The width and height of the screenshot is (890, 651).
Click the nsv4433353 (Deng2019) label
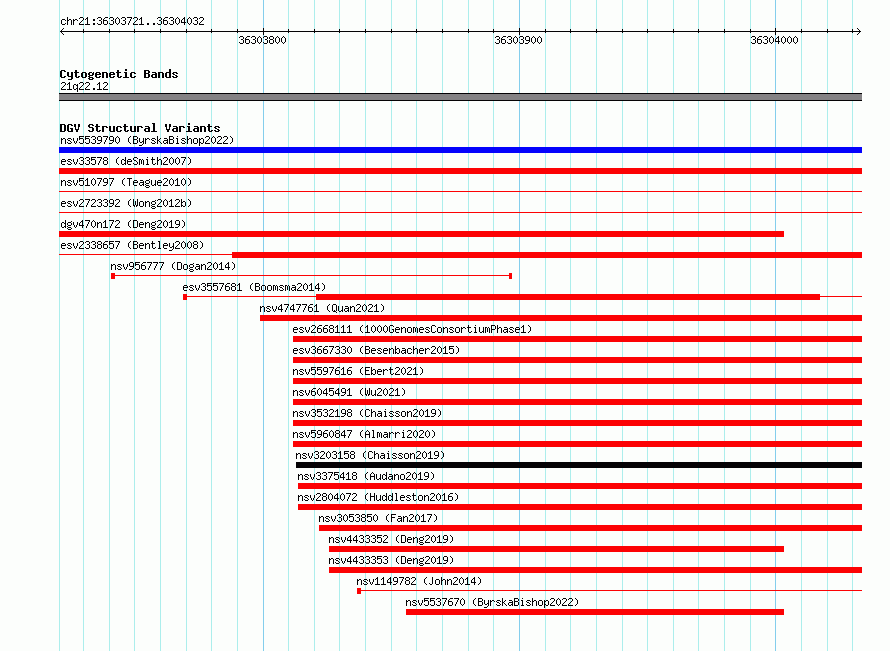click(391, 560)
